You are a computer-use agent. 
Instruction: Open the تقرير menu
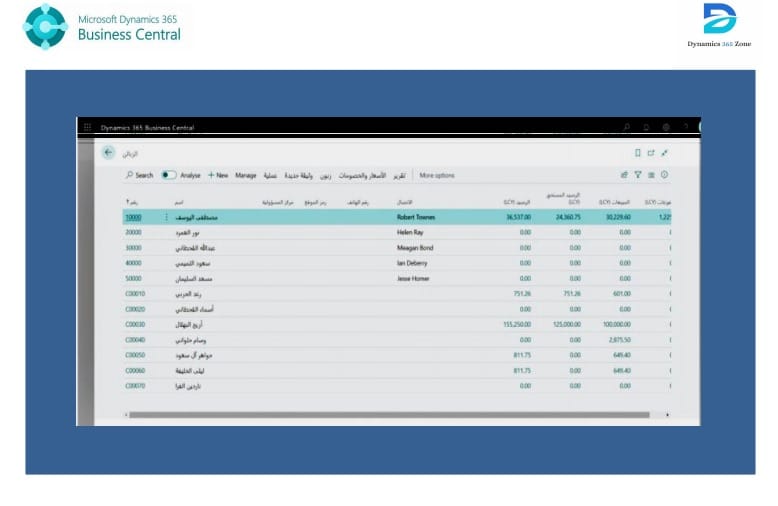click(x=399, y=176)
